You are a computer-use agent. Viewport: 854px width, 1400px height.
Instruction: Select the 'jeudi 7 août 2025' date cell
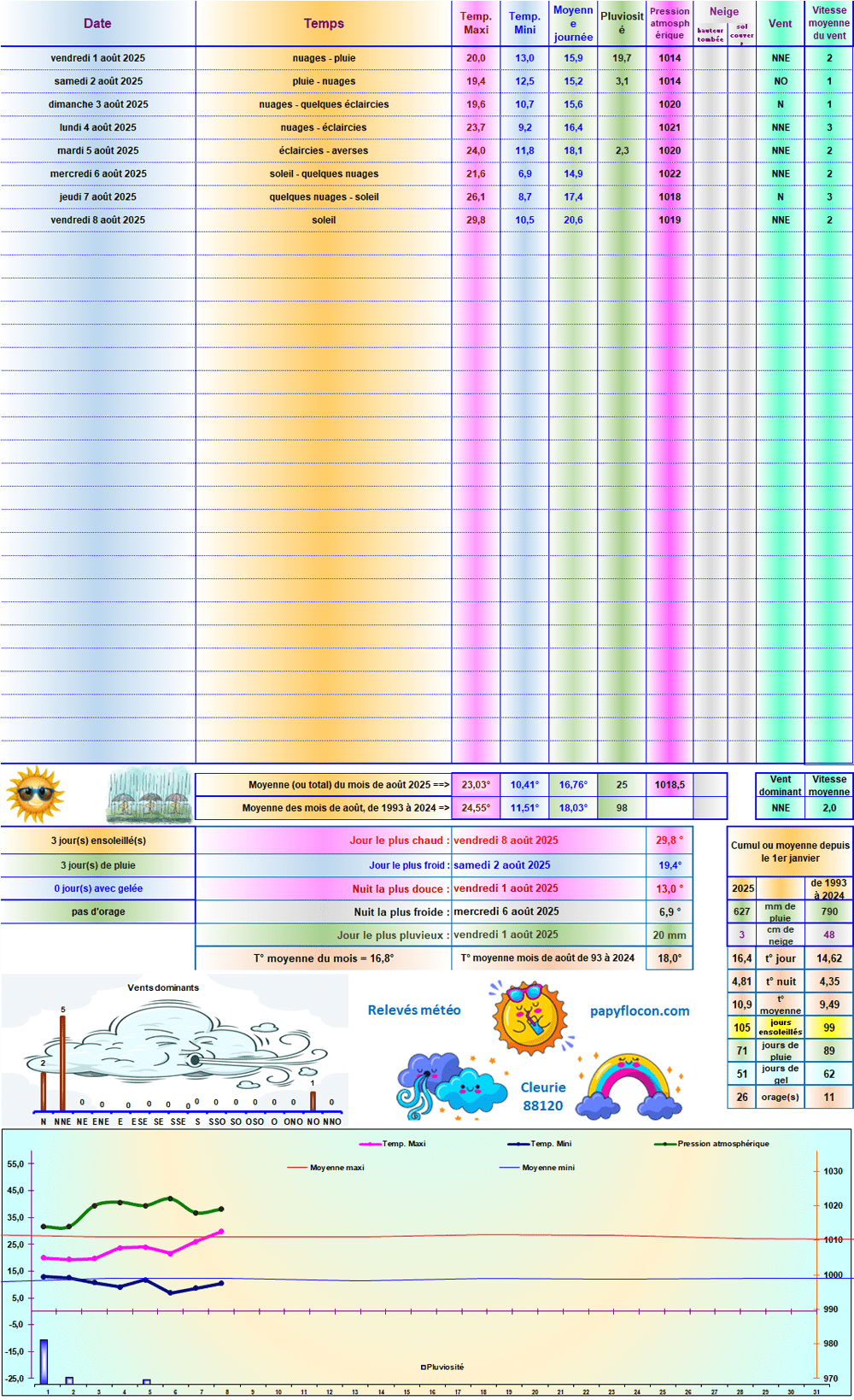(x=97, y=196)
